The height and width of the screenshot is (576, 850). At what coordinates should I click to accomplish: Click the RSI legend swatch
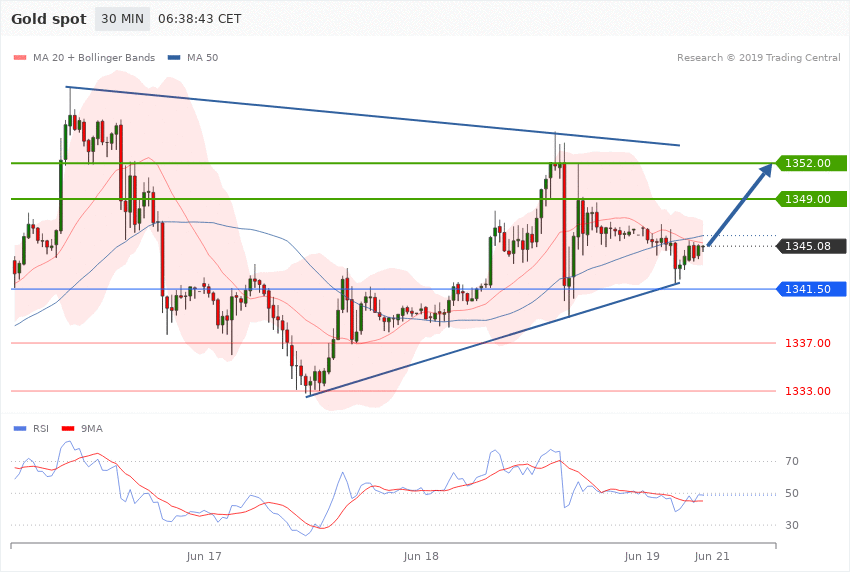20,429
